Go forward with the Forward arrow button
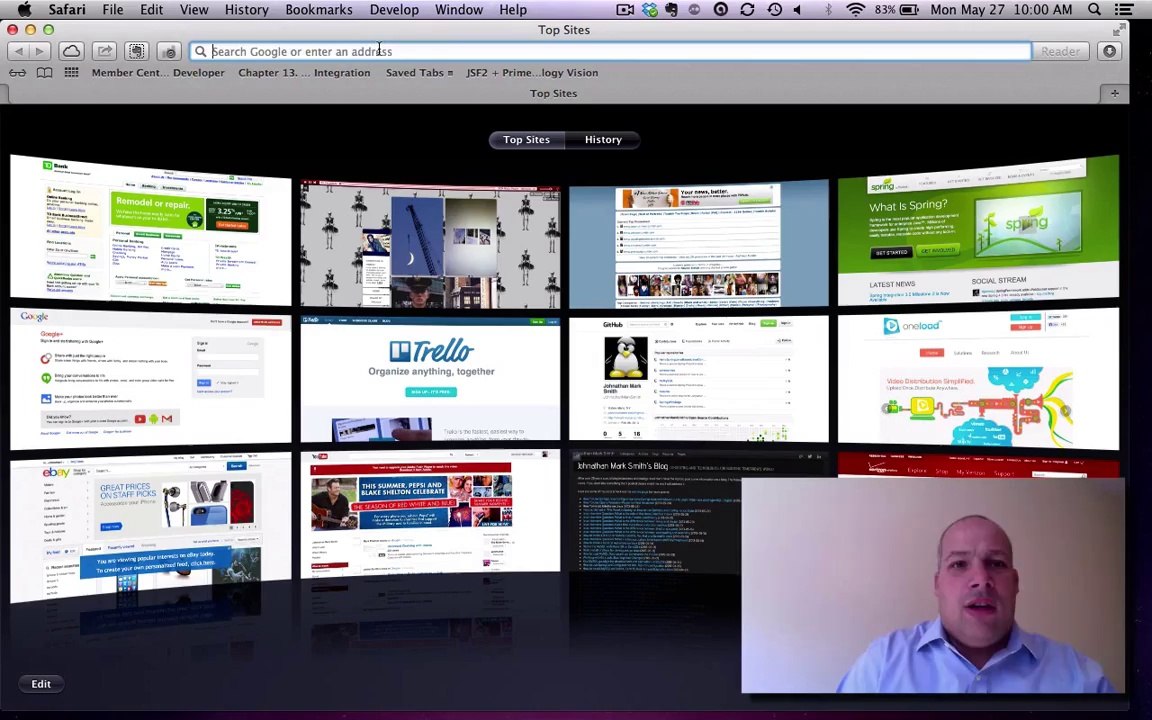The height and width of the screenshot is (720, 1152). (40, 51)
